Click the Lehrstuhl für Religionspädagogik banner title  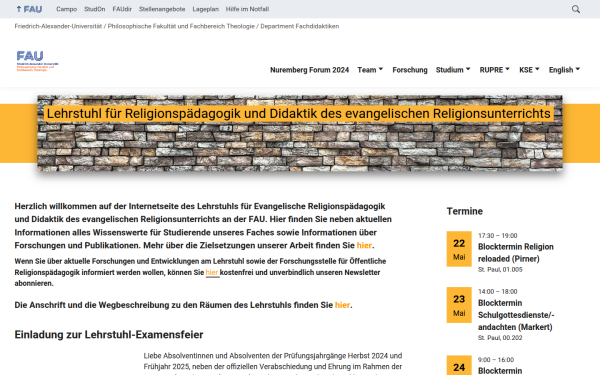[x=298, y=114]
